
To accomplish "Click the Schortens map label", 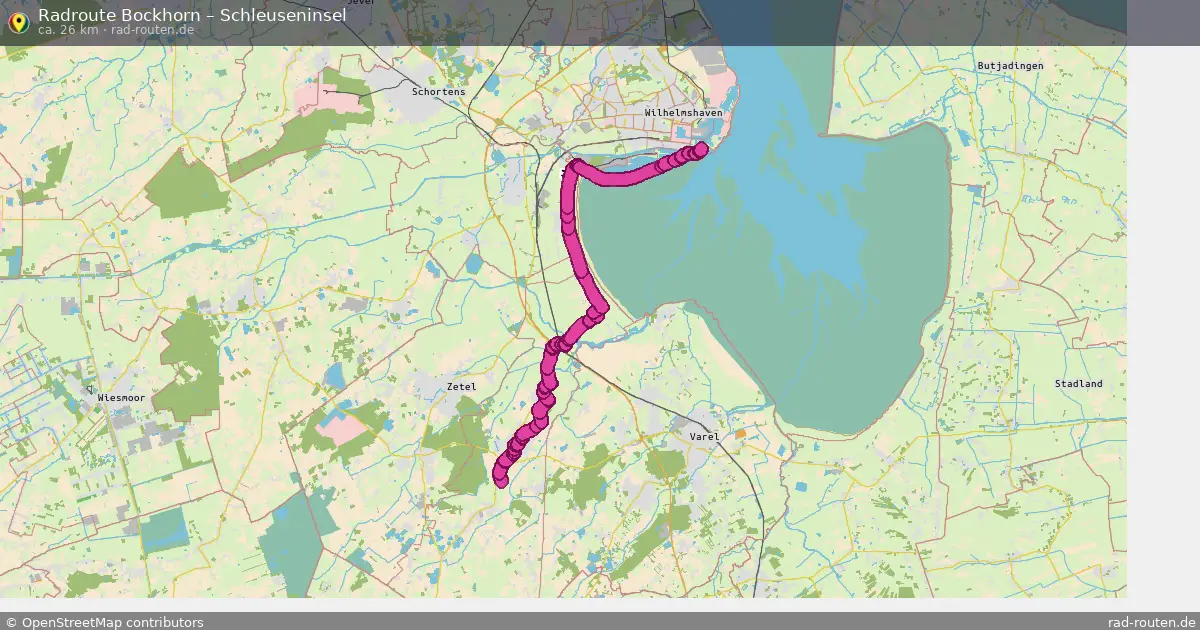I will [x=439, y=91].
